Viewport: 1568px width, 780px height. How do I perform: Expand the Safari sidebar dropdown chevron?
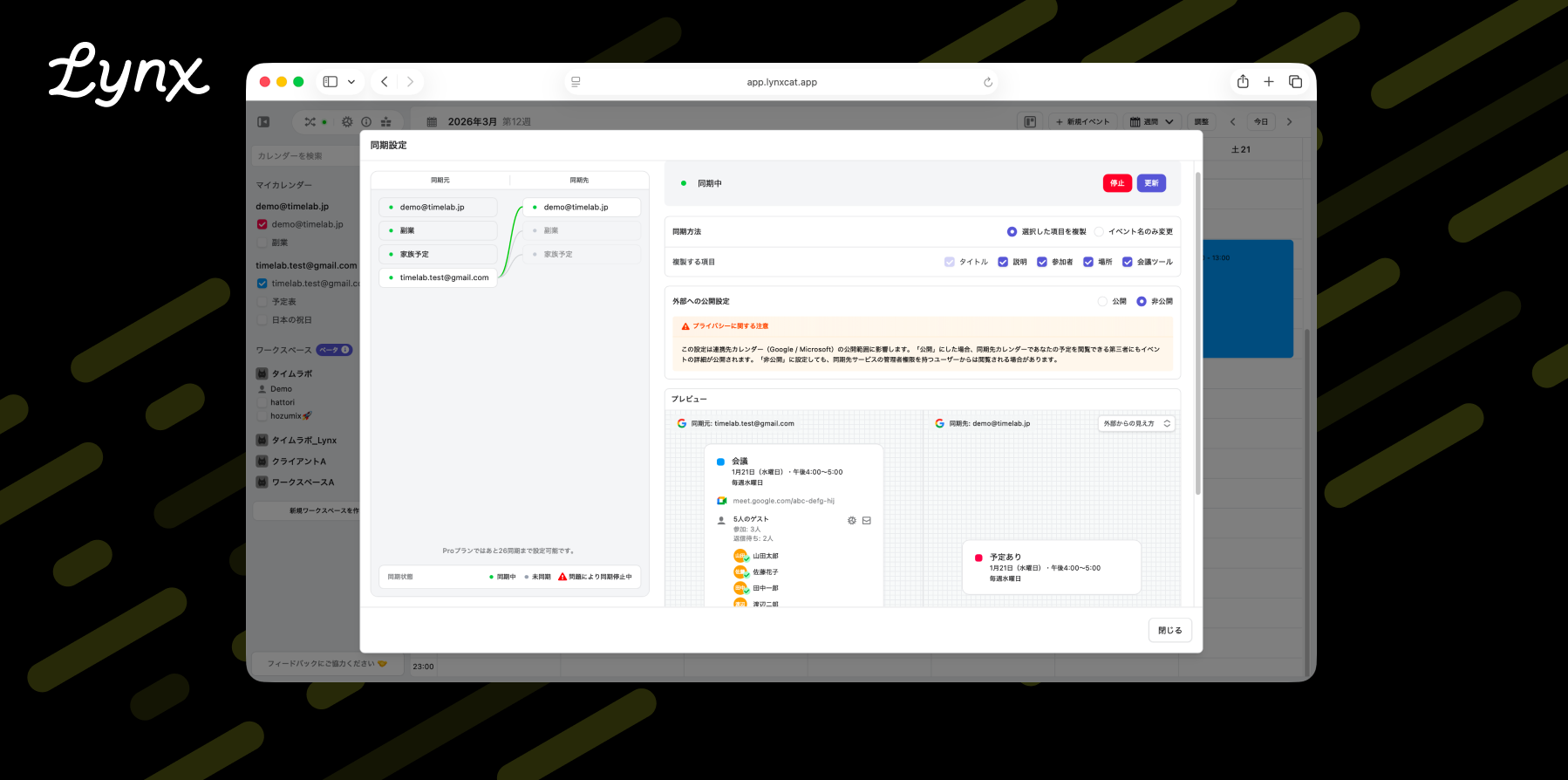point(351,82)
